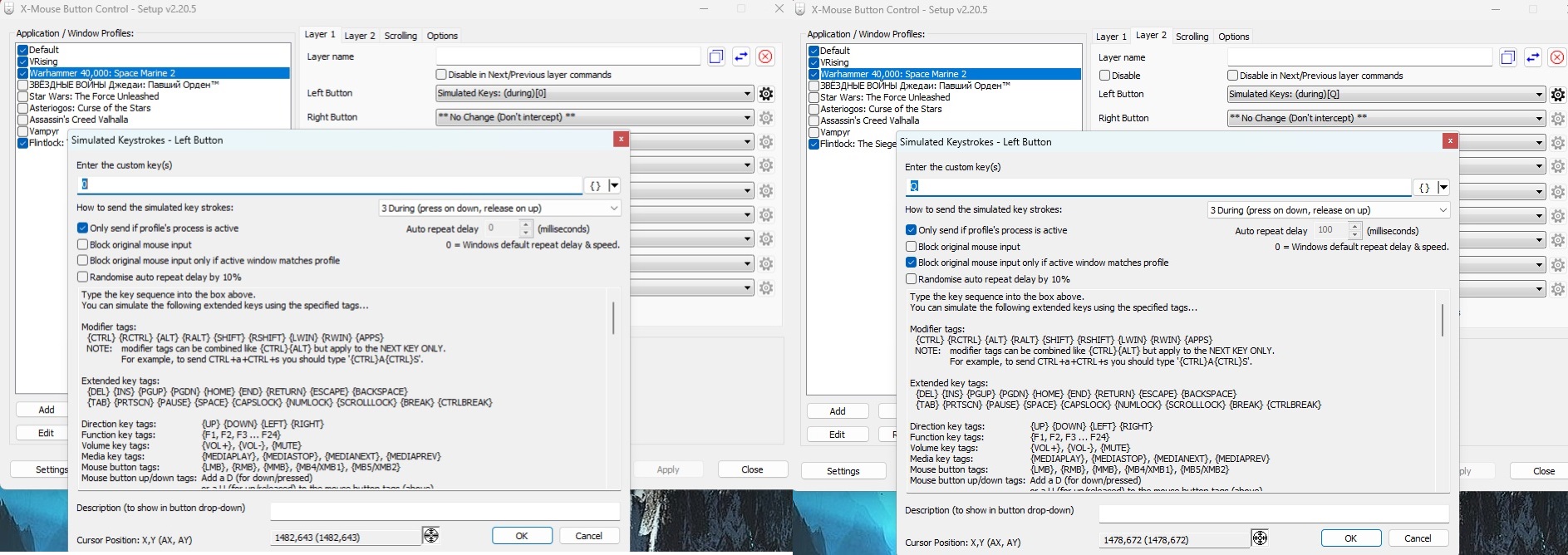The width and height of the screenshot is (1568, 555).
Task: Enable 'Randomise auto repeat delay by 10%' in right dialog
Action: click(912, 279)
